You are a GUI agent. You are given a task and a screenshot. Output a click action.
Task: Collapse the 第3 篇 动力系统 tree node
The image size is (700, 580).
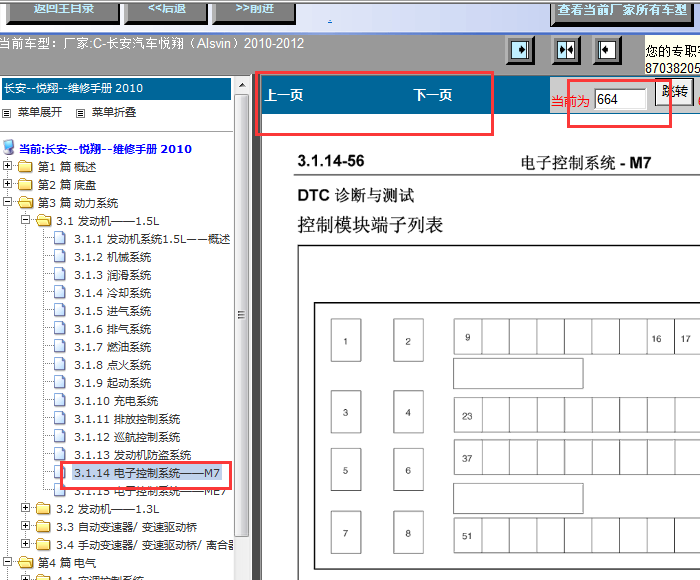[7, 202]
